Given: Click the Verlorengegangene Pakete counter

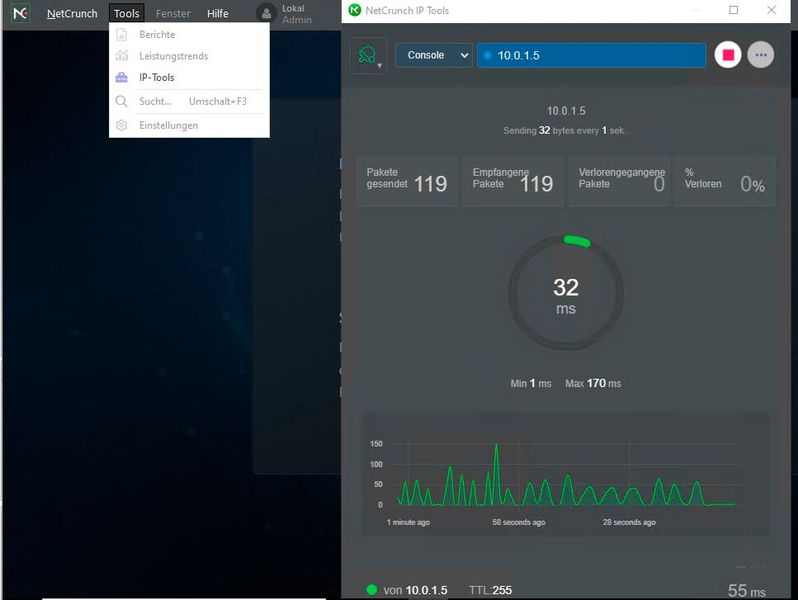Looking at the screenshot, I should tap(619, 182).
